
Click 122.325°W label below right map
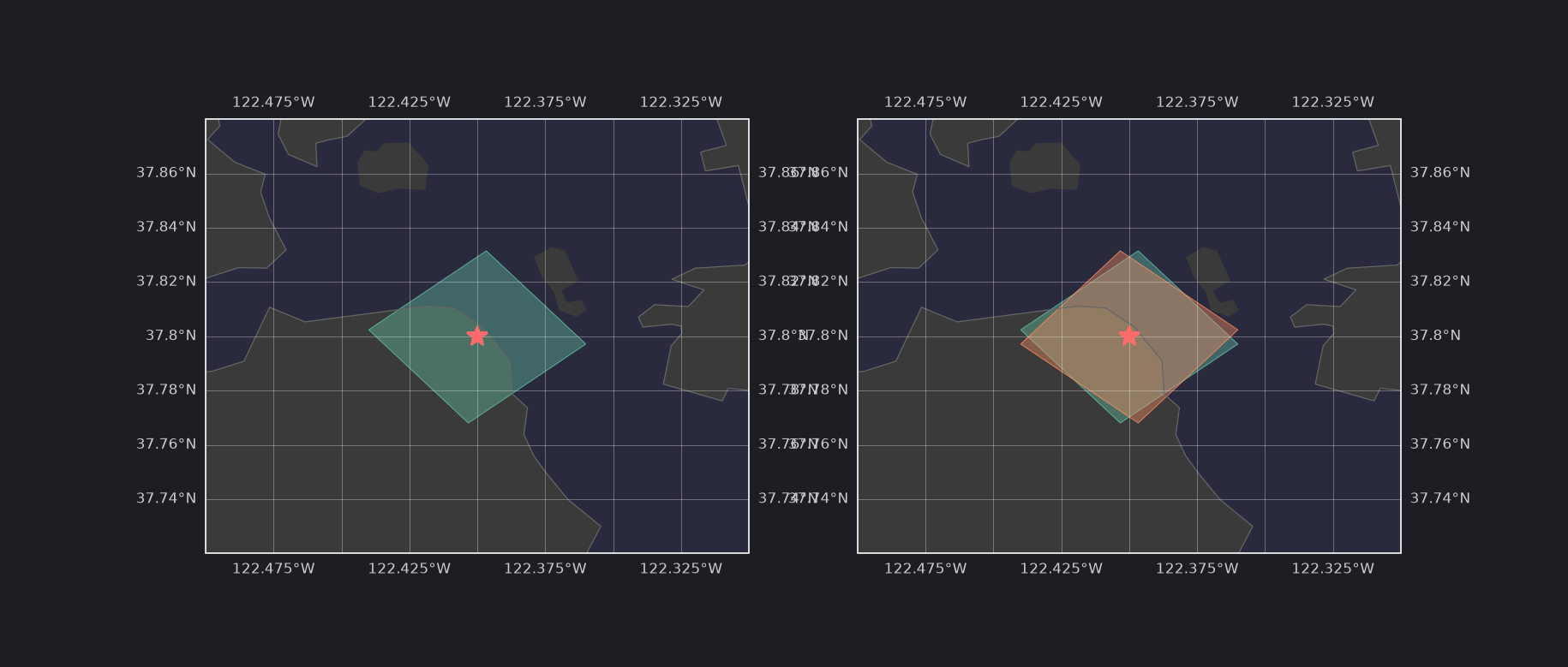coord(1333,569)
